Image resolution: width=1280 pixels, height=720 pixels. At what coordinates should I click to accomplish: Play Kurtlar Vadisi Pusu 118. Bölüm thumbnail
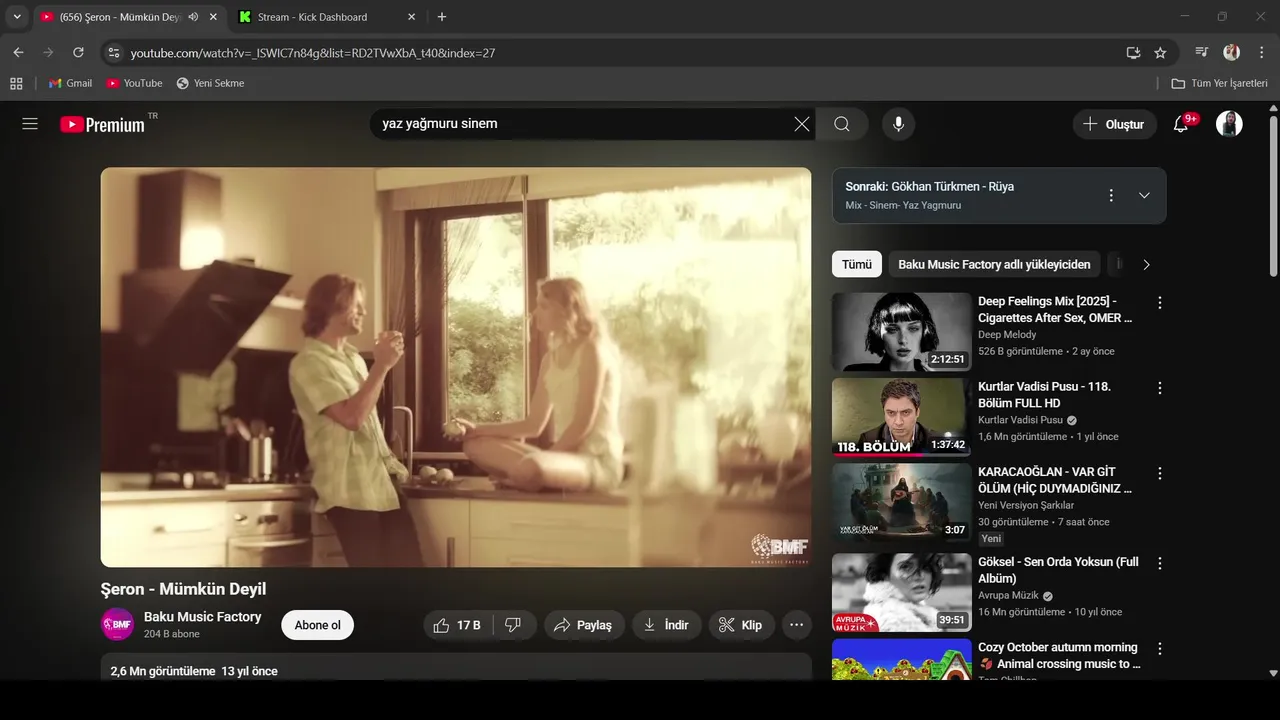(x=901, y=417)
